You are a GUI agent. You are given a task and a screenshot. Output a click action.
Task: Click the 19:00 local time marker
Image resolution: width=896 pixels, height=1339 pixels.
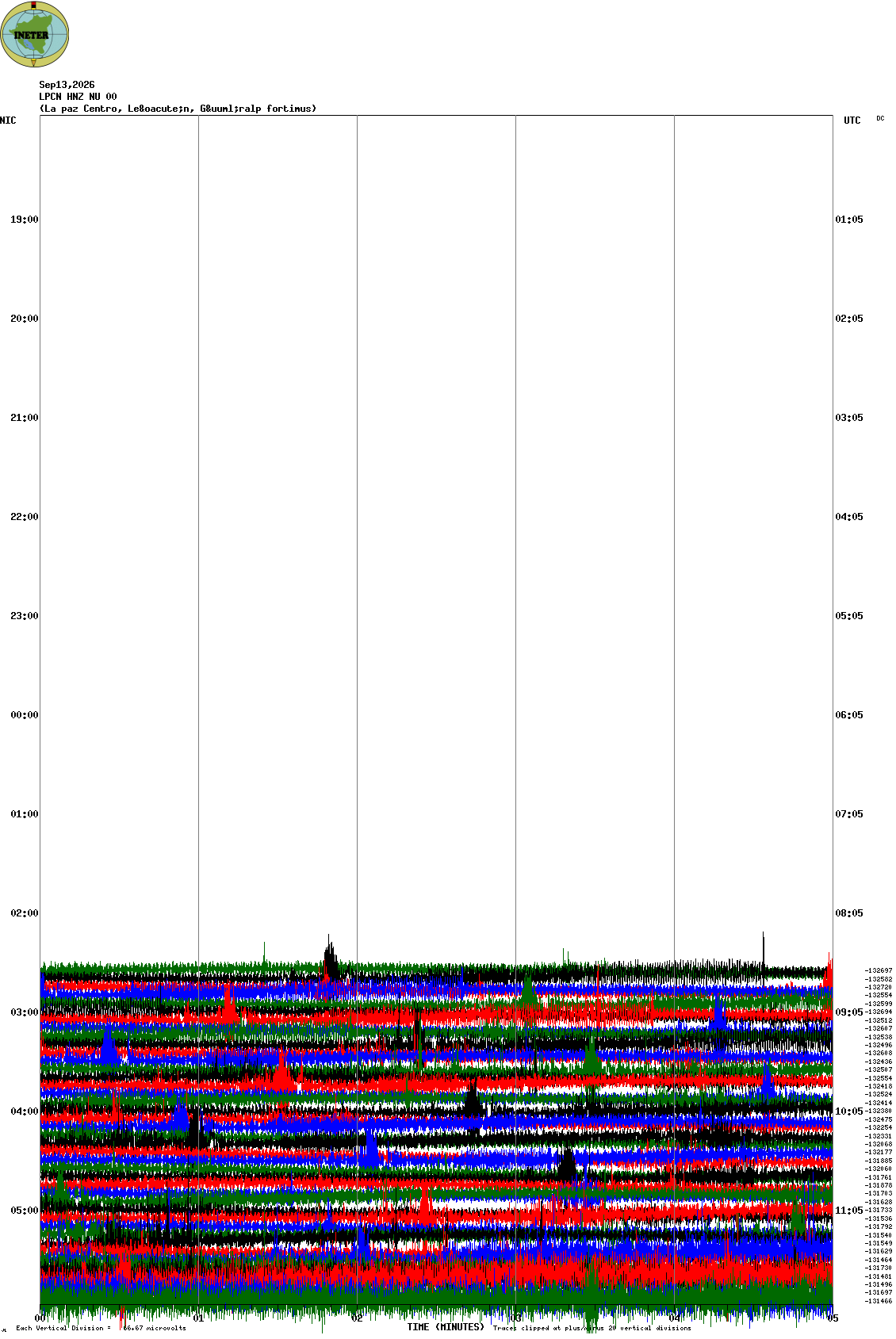(24, 220)
